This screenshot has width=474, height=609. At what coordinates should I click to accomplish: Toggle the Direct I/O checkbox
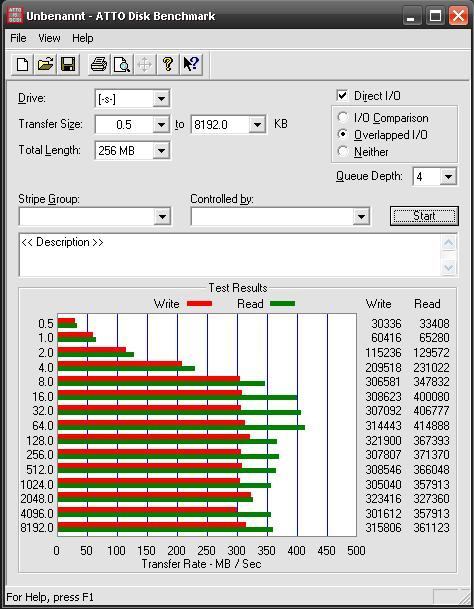click(x=342, y=96)
